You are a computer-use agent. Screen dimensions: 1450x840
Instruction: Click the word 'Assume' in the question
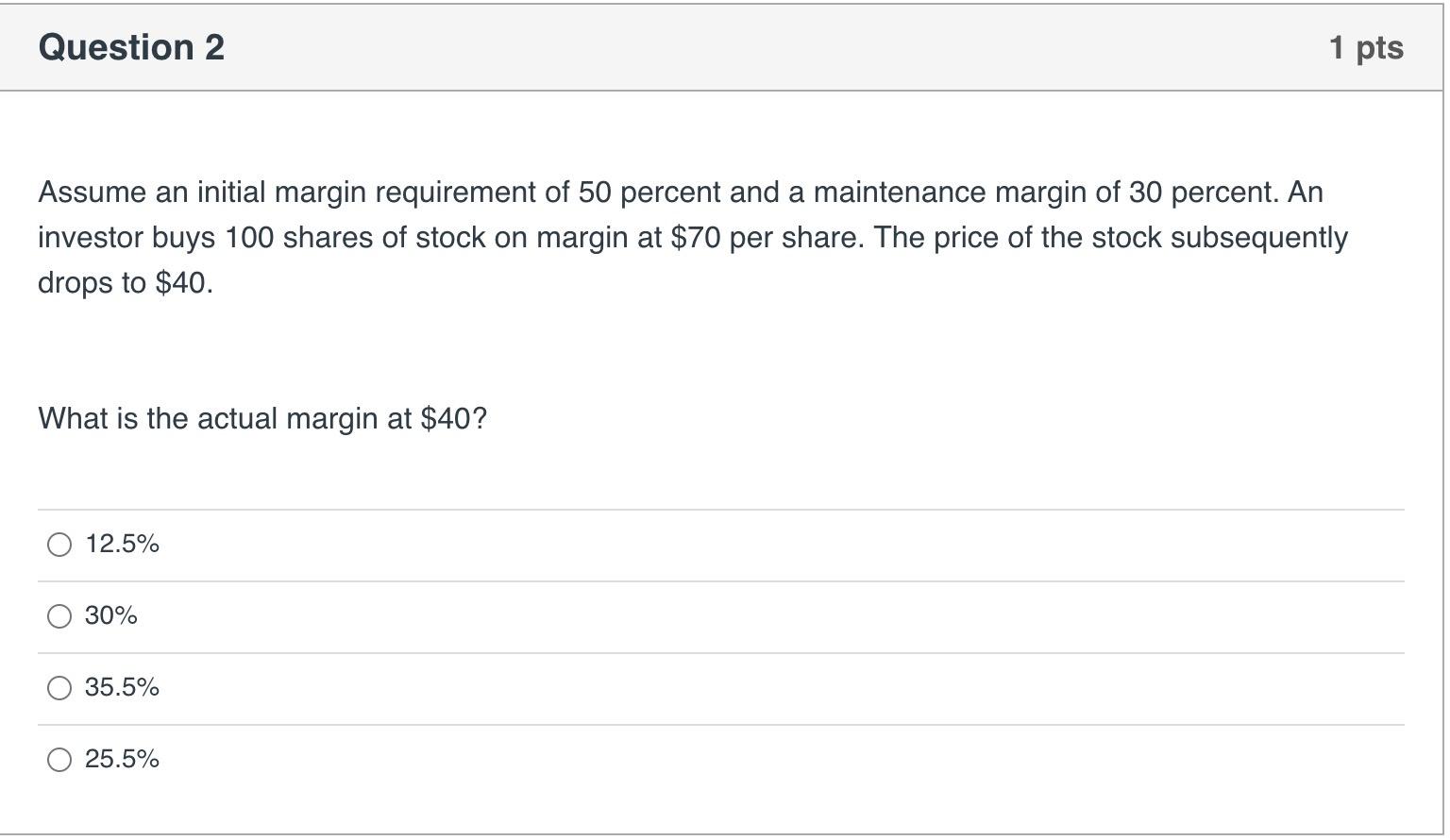point(93,193)
